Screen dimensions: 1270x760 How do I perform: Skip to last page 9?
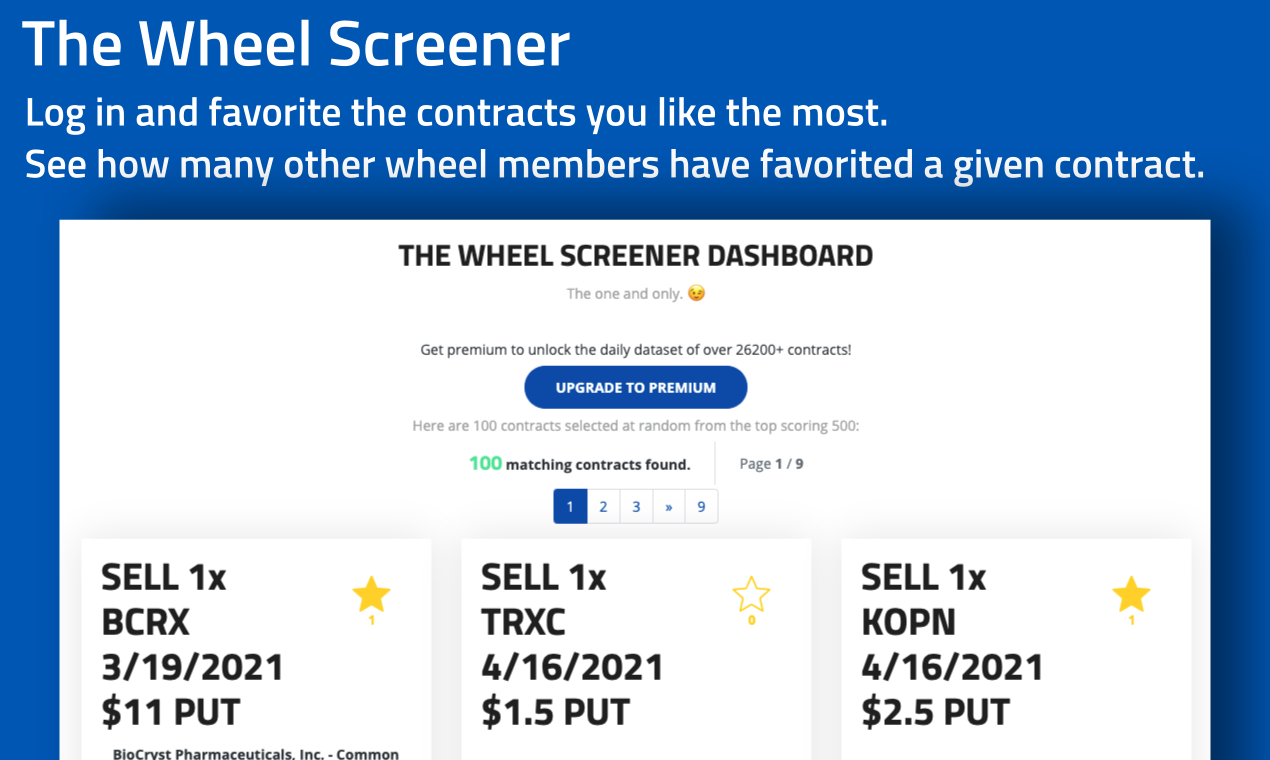coord(701,507)
